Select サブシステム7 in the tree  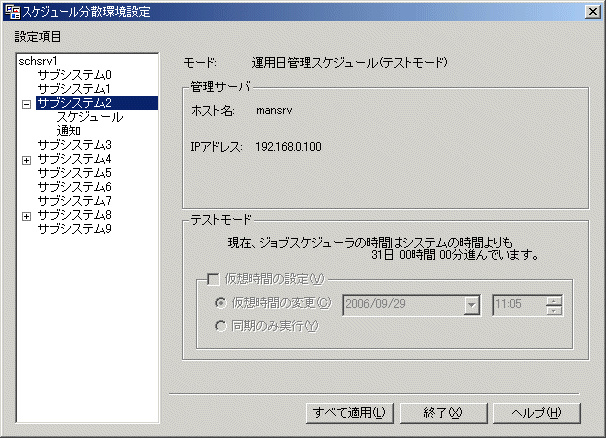(75, 201)
